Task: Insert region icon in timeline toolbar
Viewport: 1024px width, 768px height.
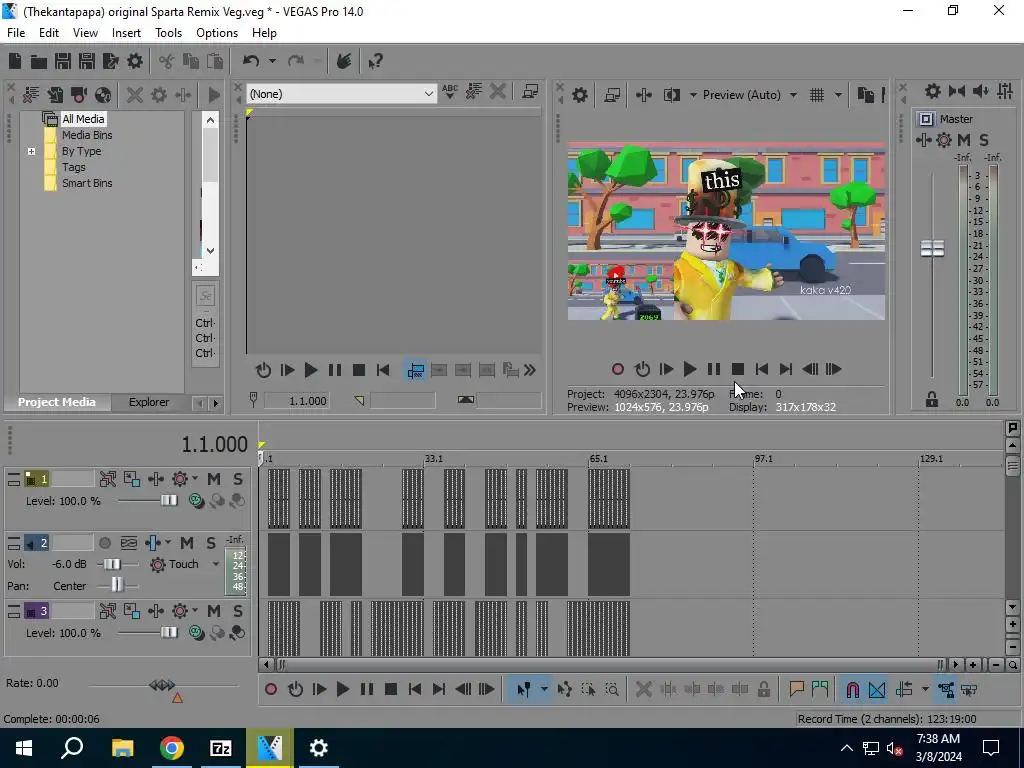Action: 820,690
